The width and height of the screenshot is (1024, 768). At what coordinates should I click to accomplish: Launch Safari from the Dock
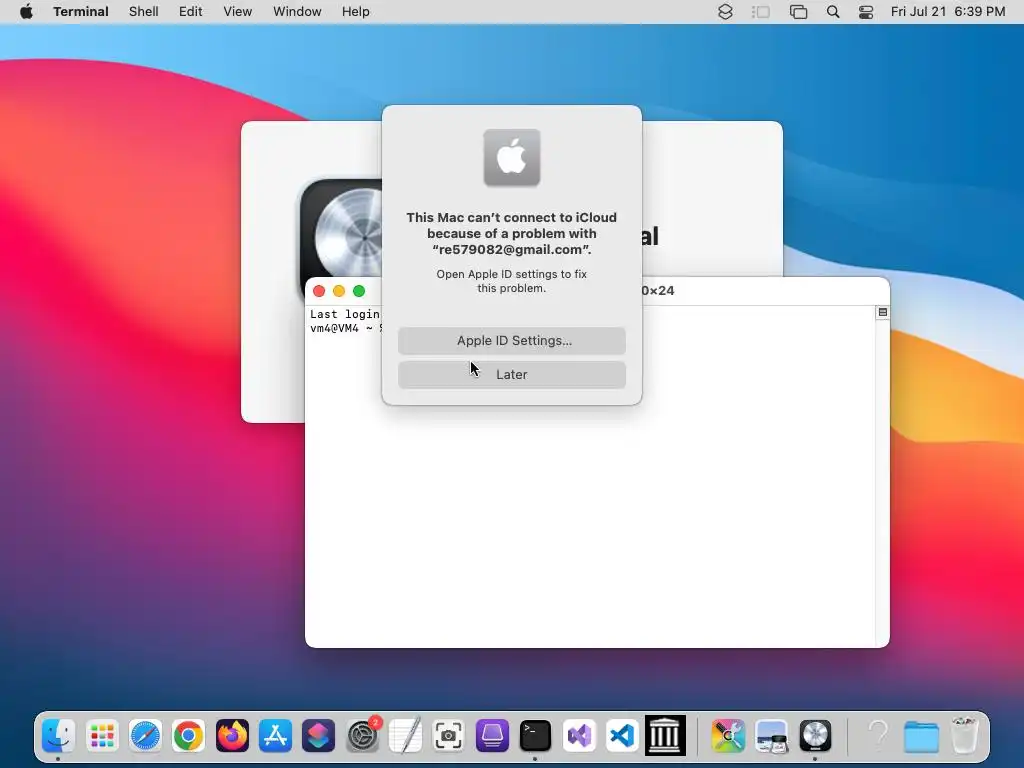point(145,736)
